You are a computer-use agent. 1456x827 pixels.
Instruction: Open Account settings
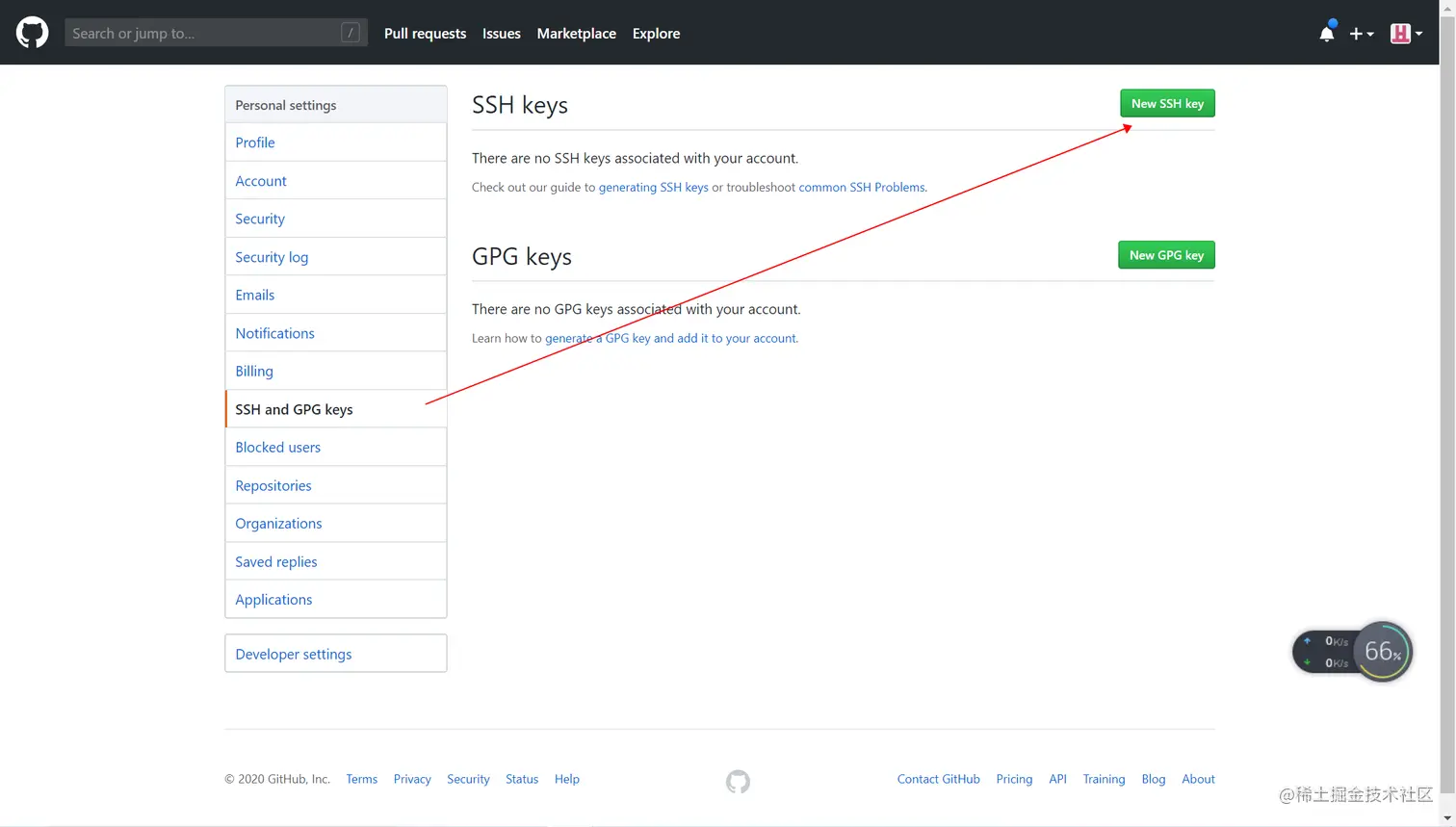click(336, 181)
